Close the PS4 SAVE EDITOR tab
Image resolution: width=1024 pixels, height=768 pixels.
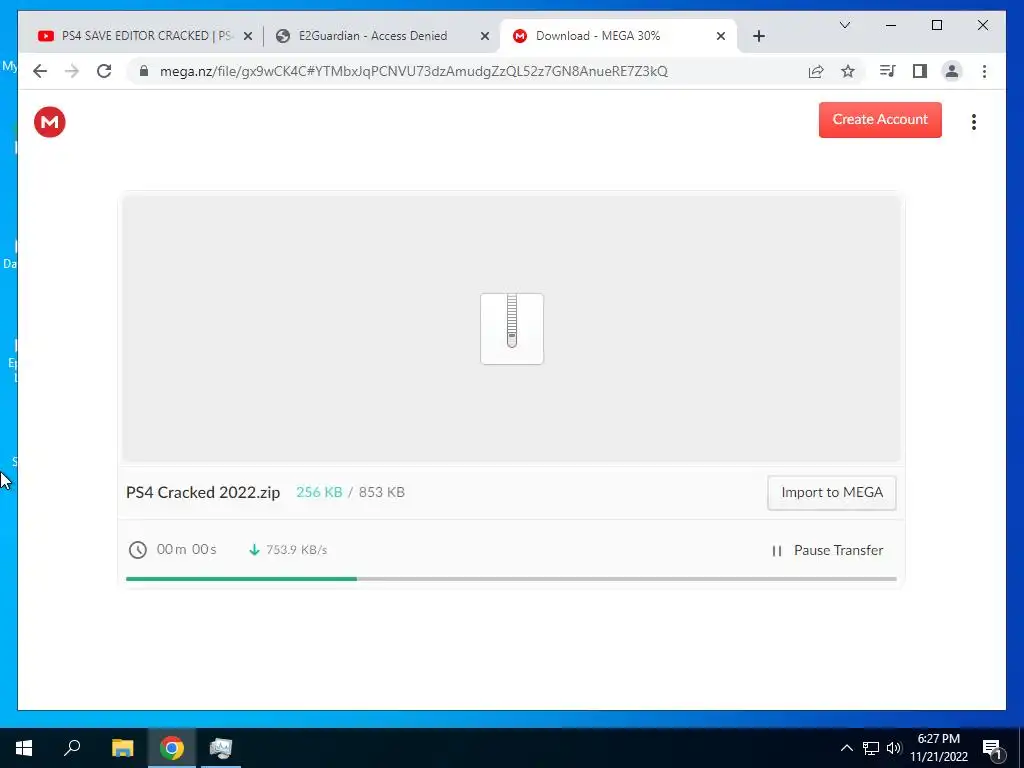[x=248, y=37]
